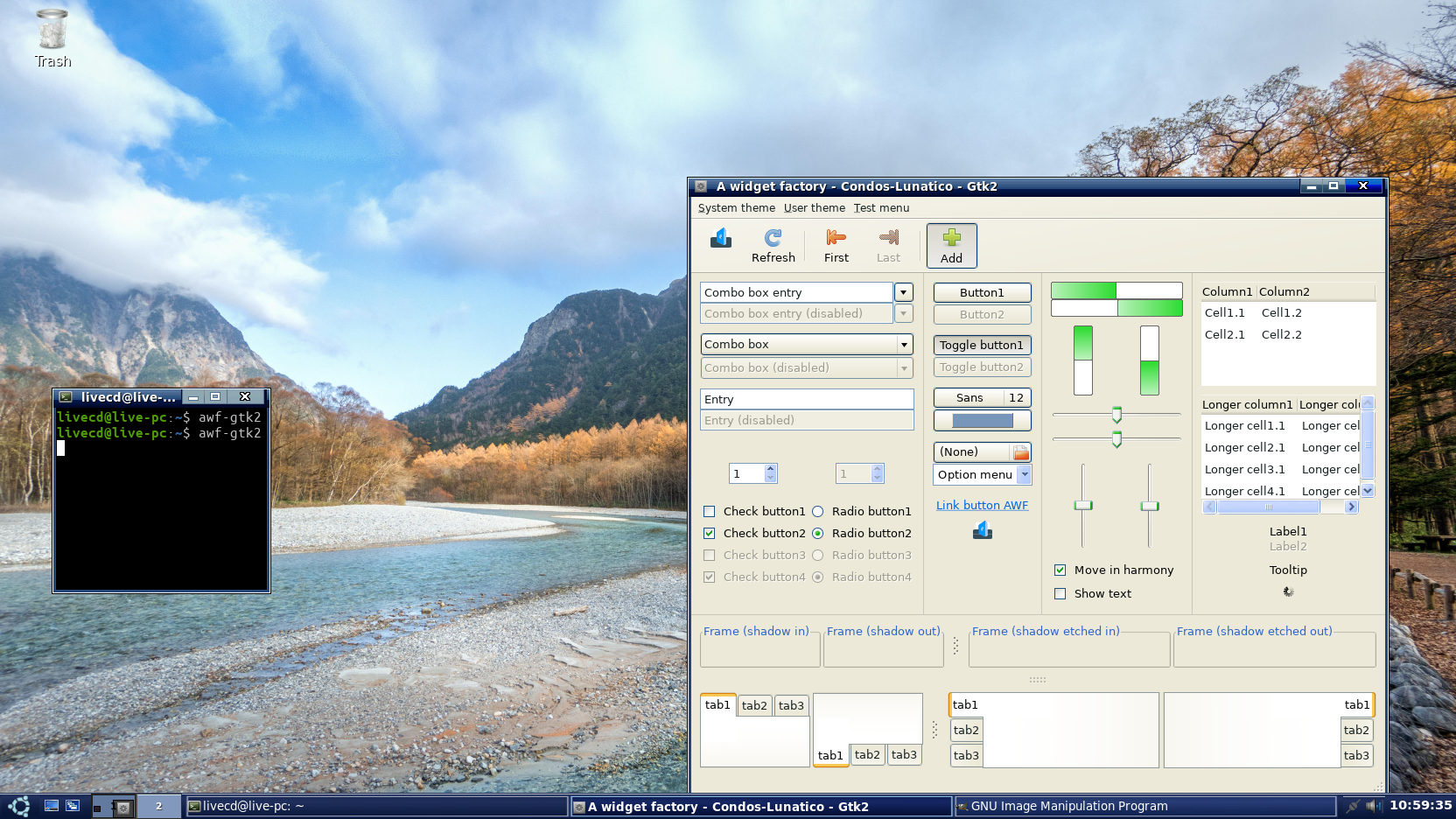This screenshot has width=1456, height=819.
Task: Click the disabled Combo box entry arrow
Action: pyautogui.click(x=904, y=313)
